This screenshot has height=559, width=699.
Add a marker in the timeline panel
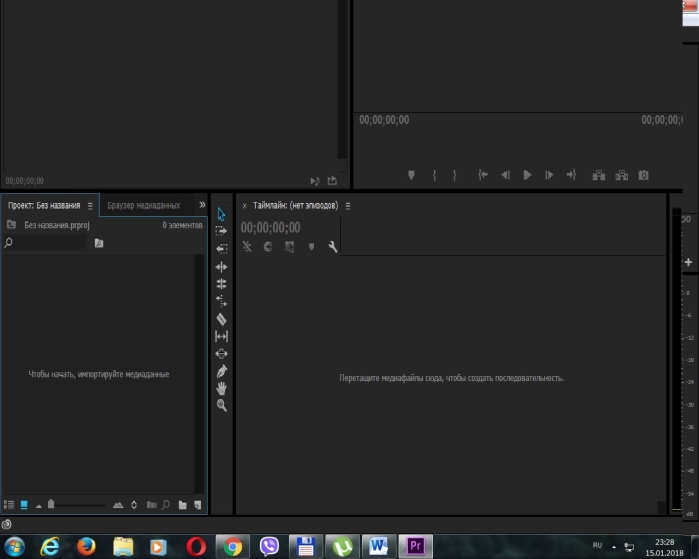pyautogui.click(x=312, y=247)
